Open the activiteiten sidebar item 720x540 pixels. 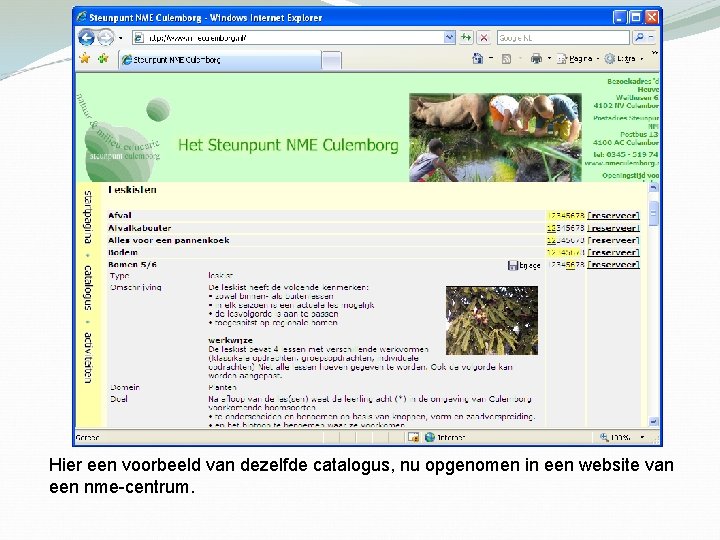click(x=87, y=358)
